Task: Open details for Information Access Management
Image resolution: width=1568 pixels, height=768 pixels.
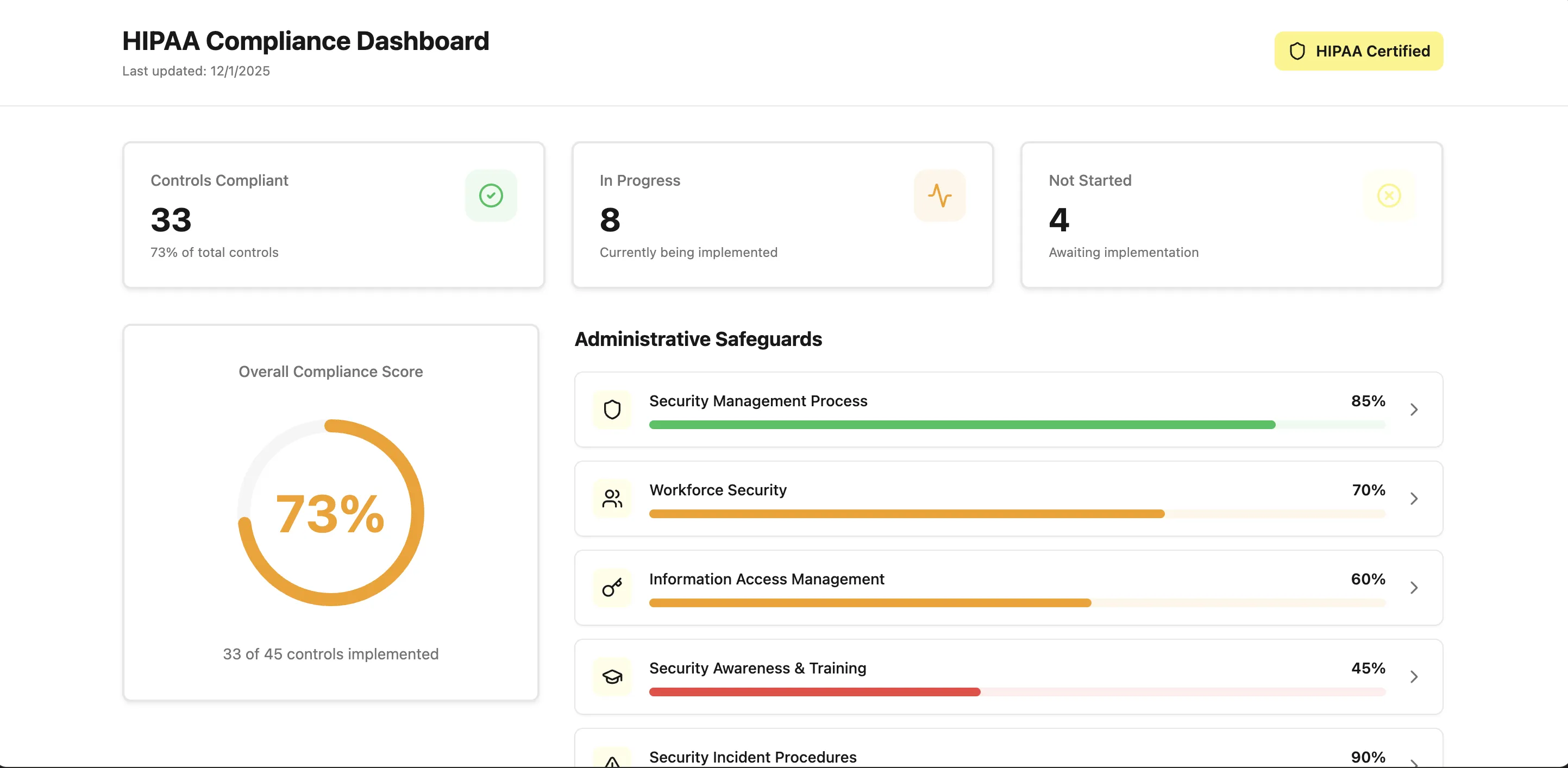Action: tap(1414, 587)
